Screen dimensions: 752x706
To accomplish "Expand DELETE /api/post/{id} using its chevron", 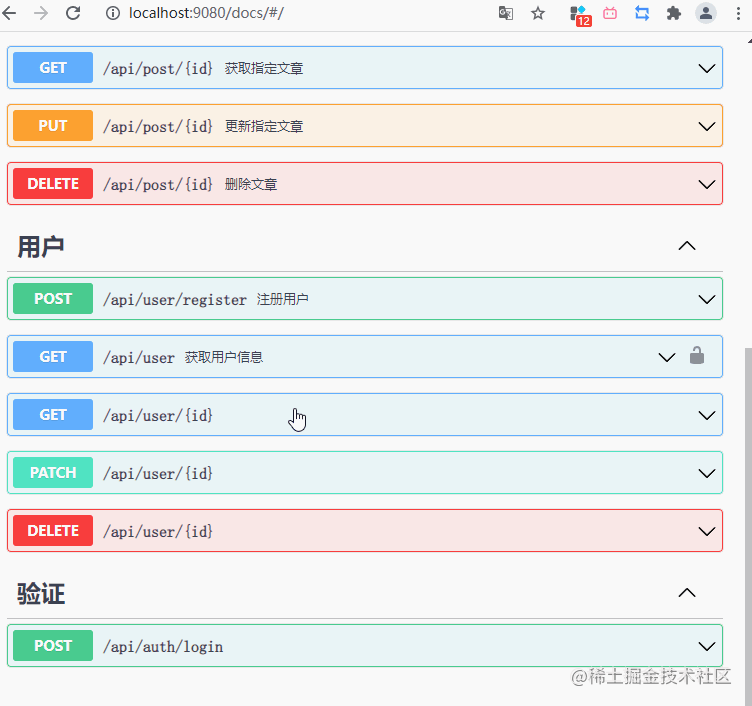I will pos(706,184).
